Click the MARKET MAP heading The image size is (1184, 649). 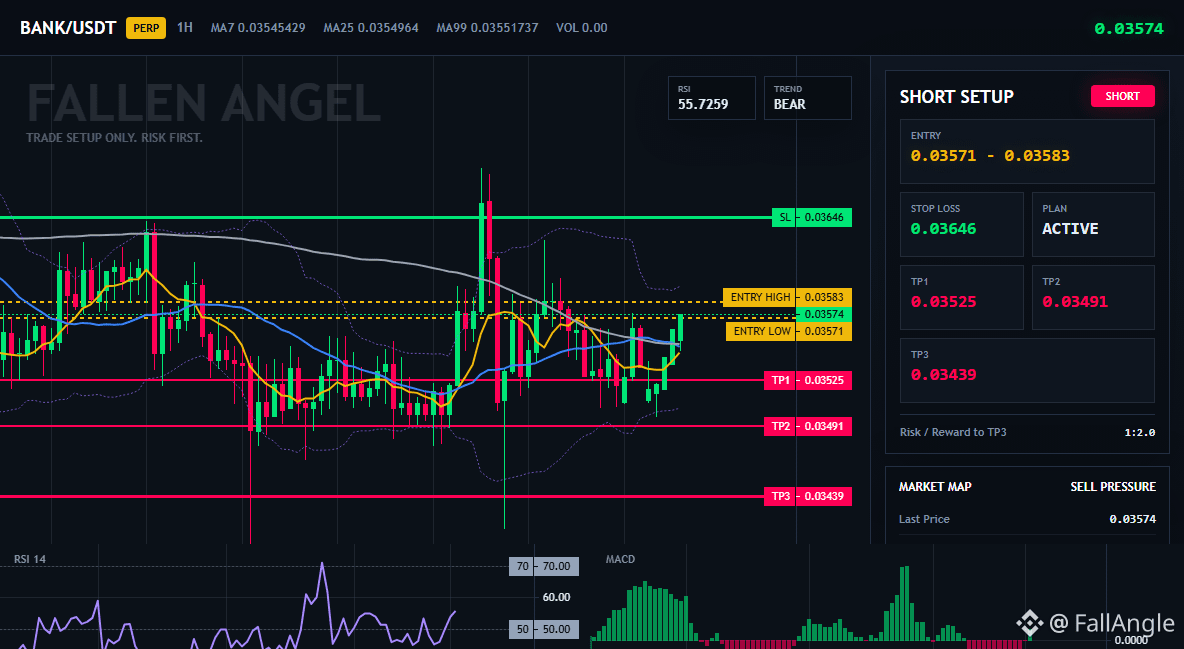tap(935, 487)
